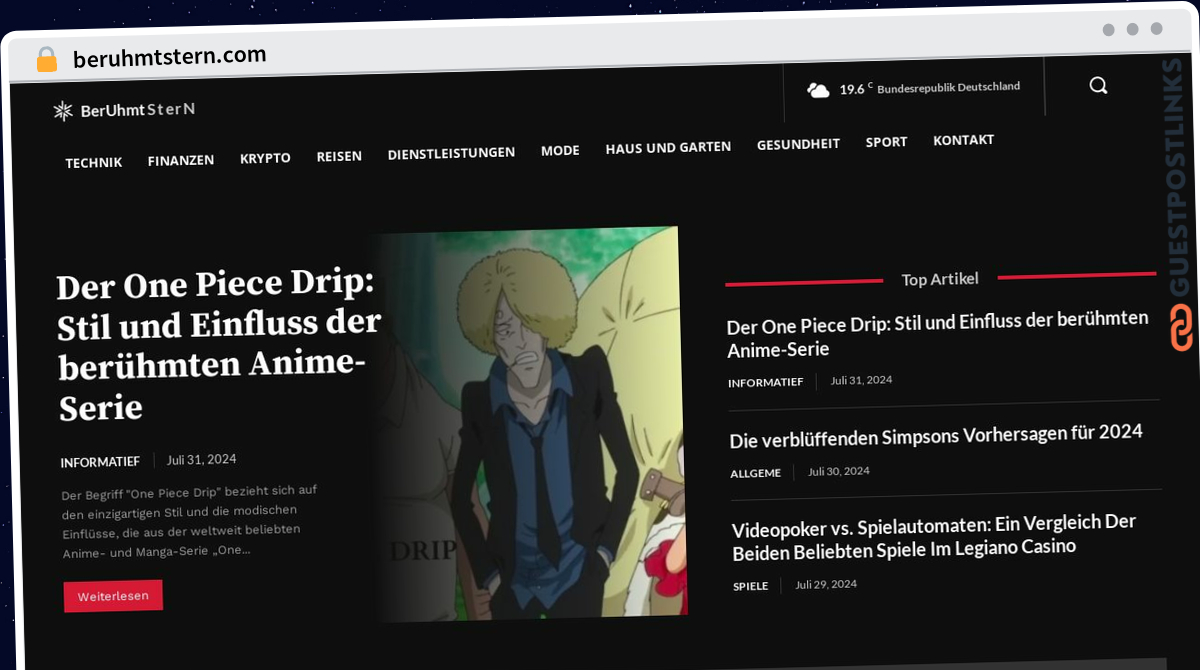
Task: Go to the Gesundheit section
Action: (x=798, y=144)
